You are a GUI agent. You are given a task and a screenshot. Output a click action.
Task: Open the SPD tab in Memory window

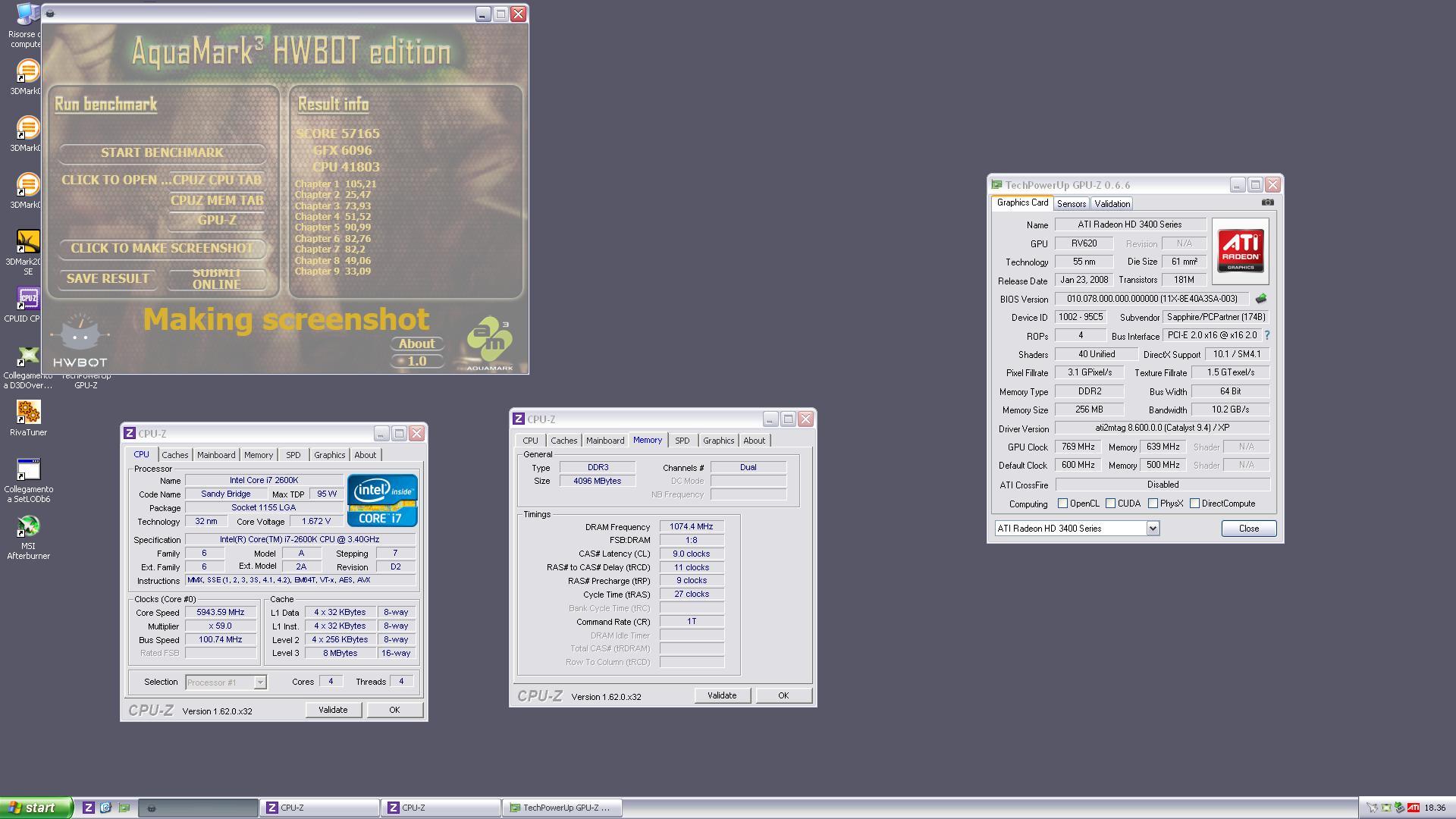(682, 441)
